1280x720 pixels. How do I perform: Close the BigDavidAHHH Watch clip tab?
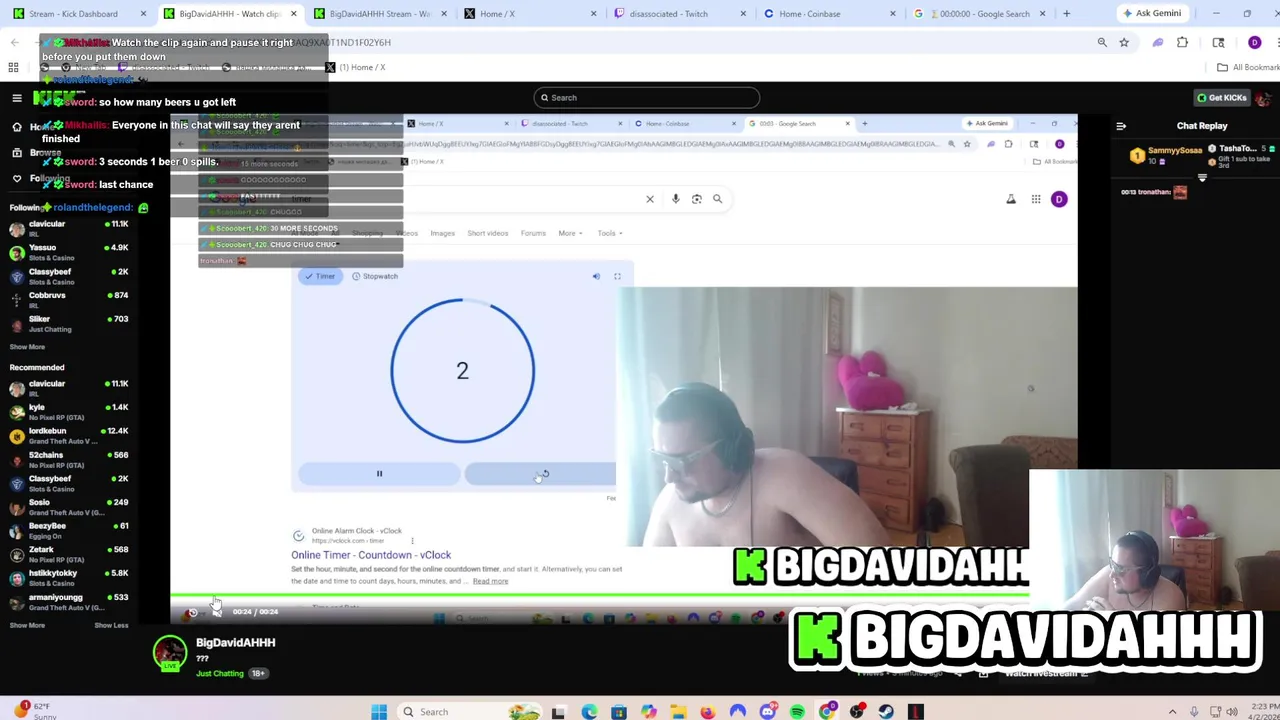click(293, 14)
